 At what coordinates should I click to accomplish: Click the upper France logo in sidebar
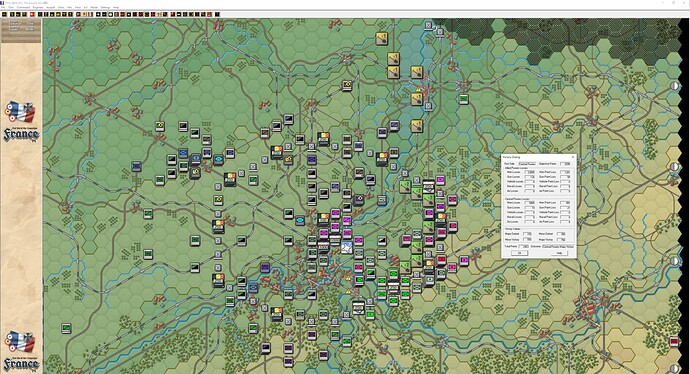coord(21,122)
